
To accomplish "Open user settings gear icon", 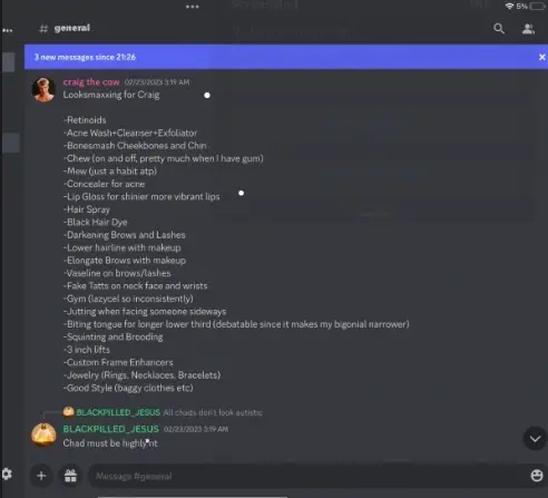I will pyautogui.click(x=7, y=474).
